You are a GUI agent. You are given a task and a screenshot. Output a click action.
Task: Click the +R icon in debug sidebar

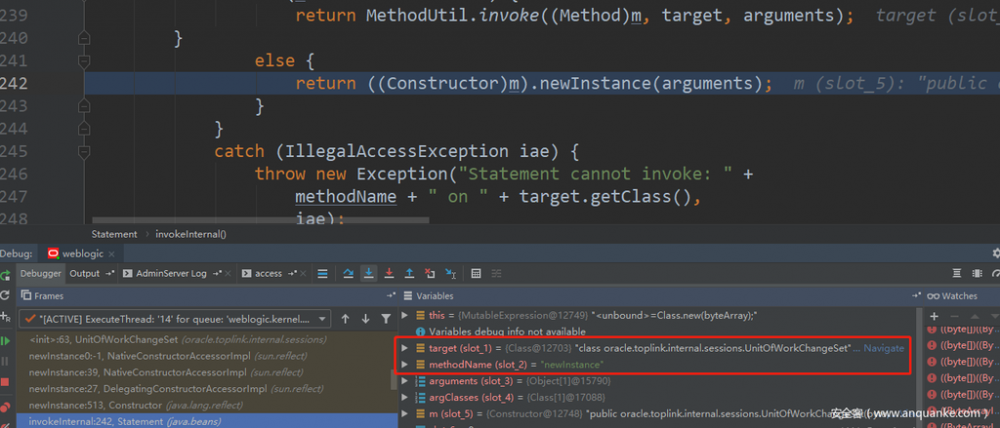coord(6,317)
